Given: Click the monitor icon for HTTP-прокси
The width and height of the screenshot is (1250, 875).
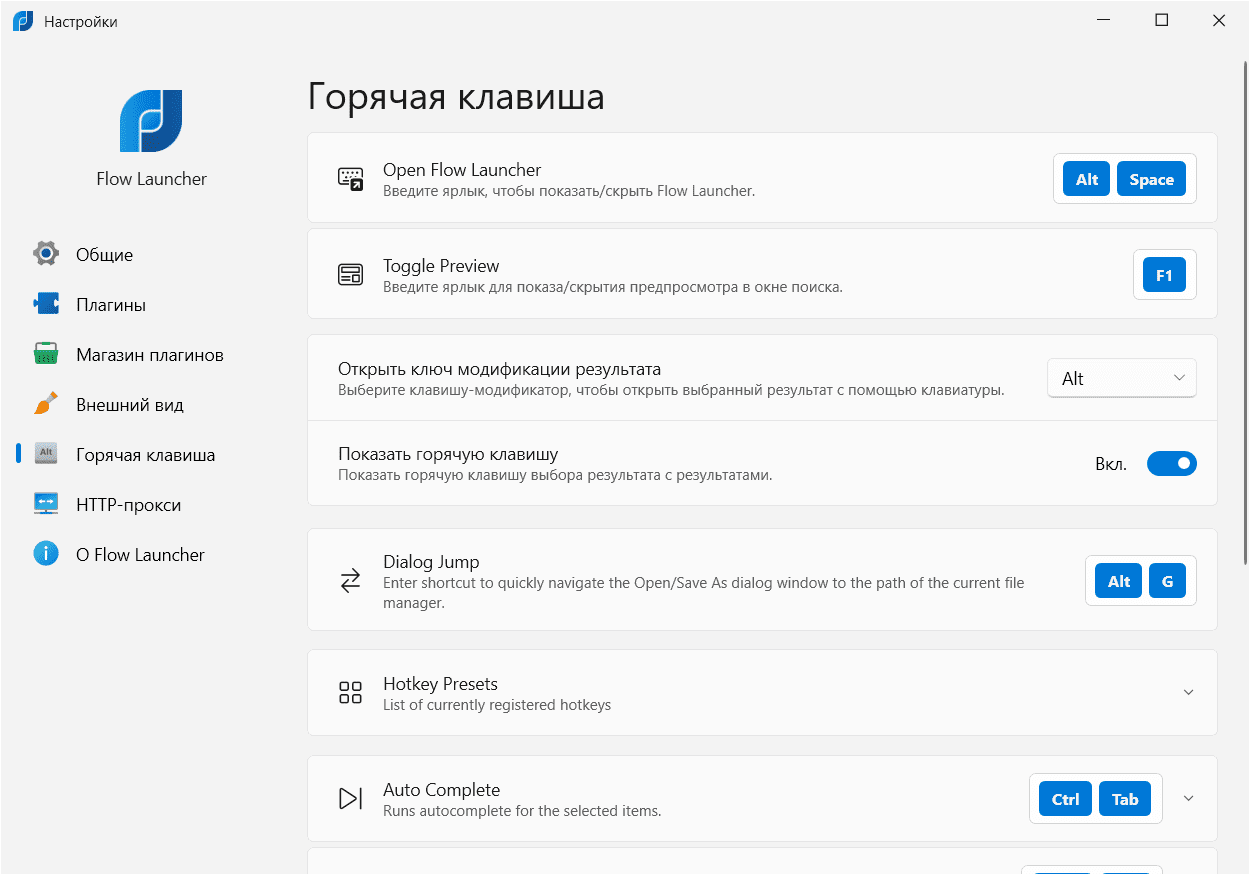Looking at the screenshot, I should click(46, 504).
